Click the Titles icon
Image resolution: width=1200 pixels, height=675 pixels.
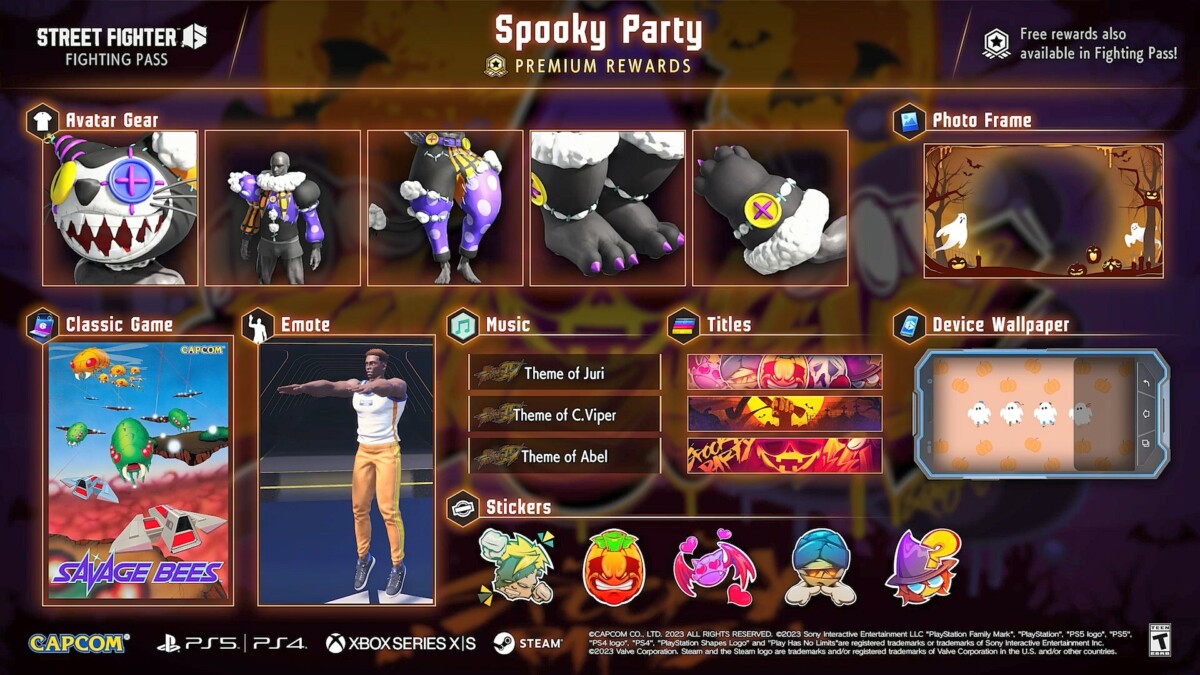684,325
